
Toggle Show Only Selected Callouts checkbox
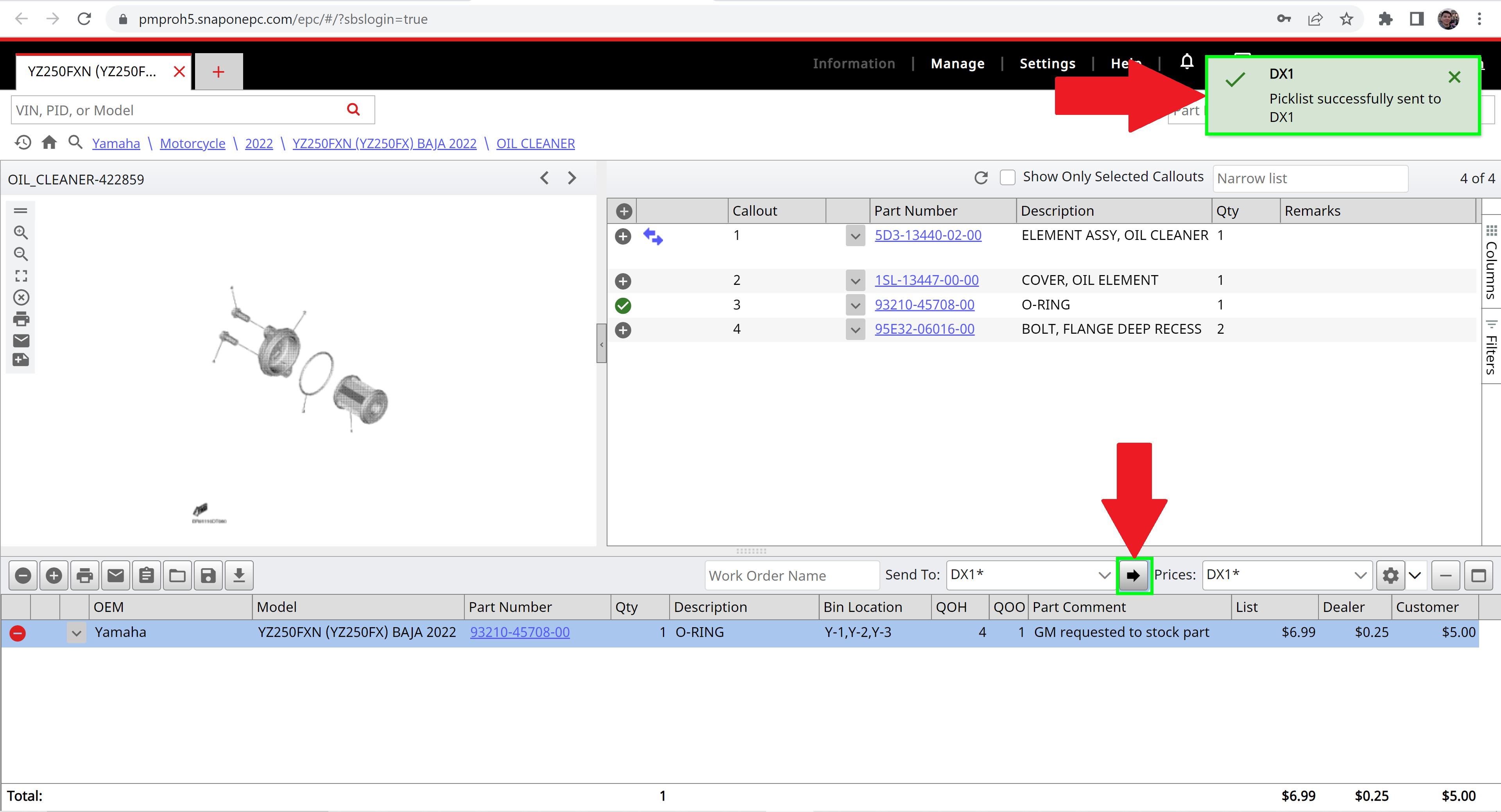tap(1007, 177)
